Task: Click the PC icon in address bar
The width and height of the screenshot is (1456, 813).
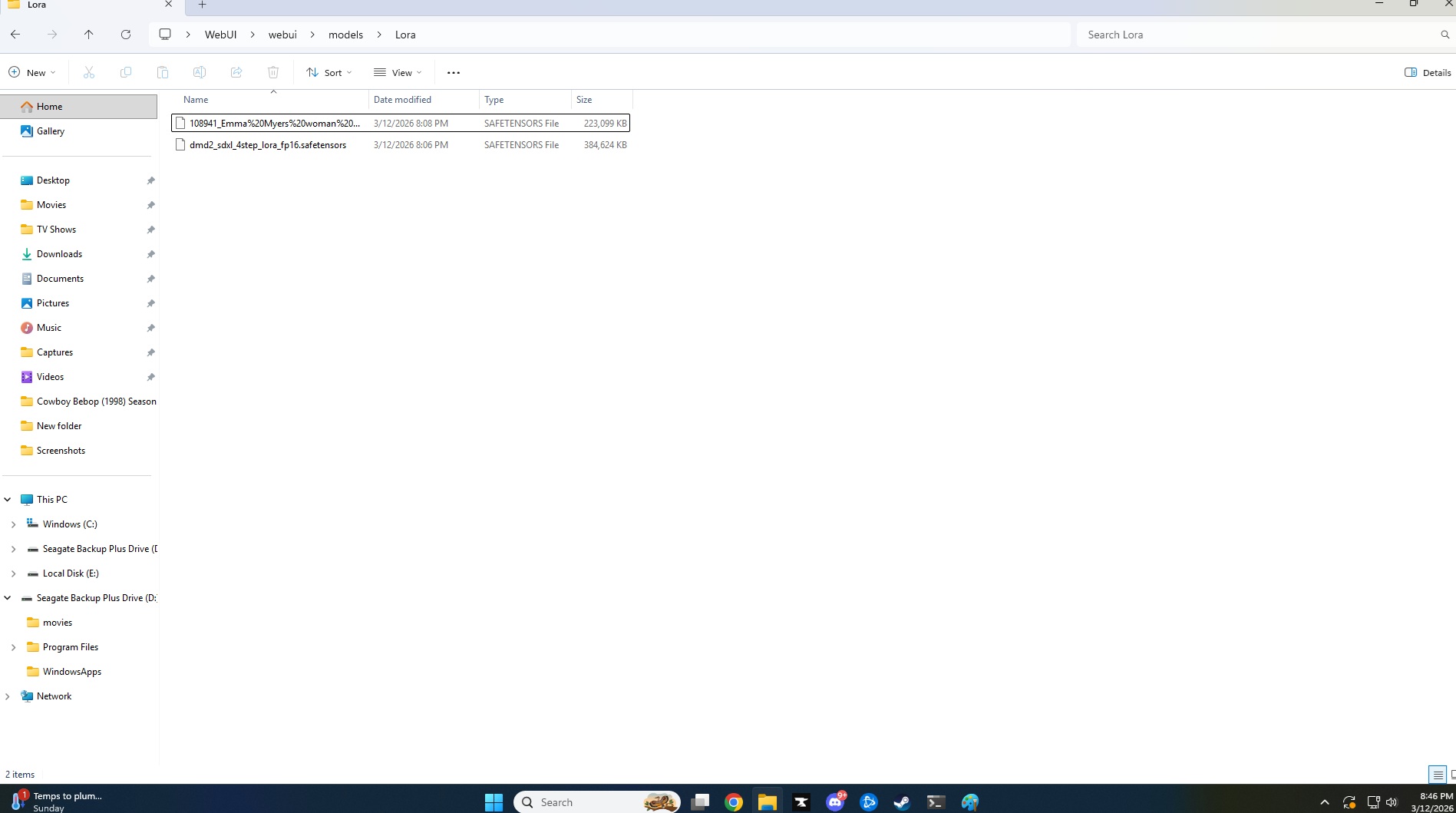Action: [165, 35]
